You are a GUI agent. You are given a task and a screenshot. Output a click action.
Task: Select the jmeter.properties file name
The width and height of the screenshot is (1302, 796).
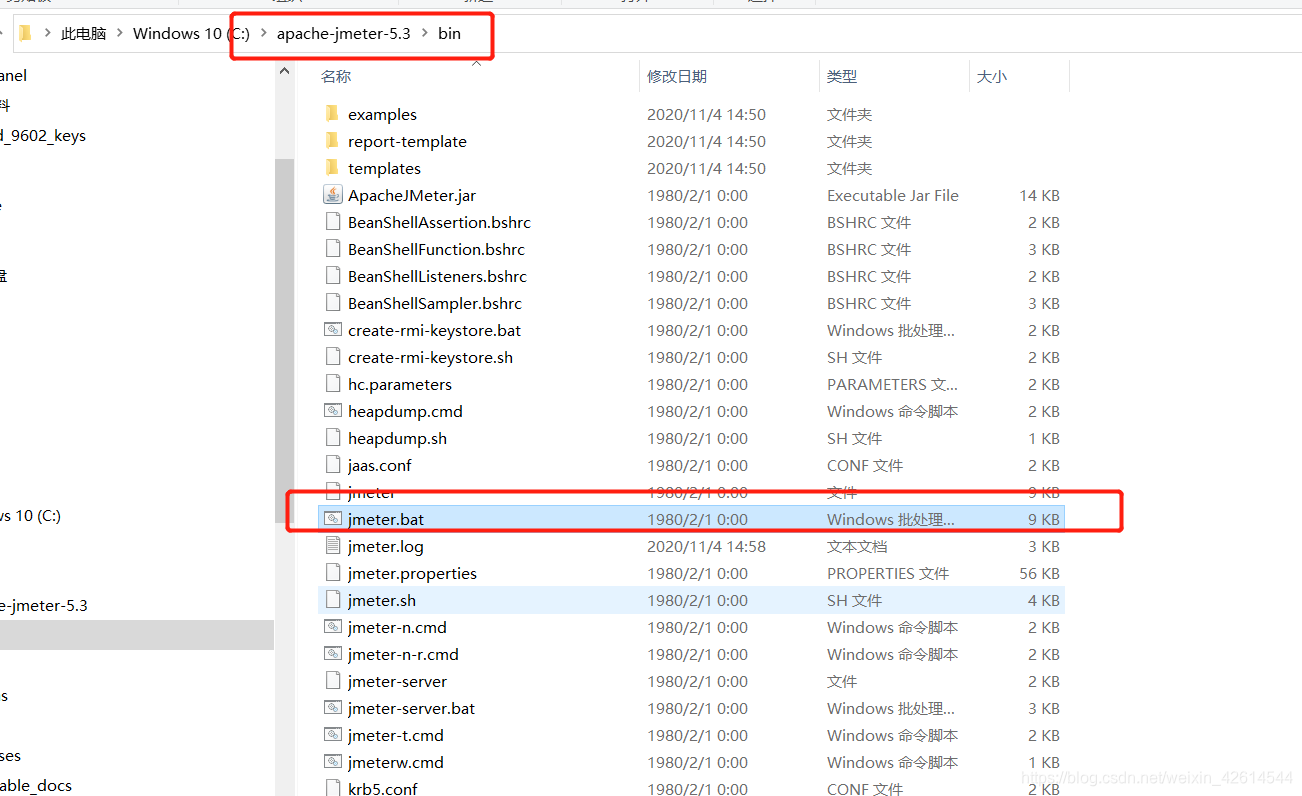click(x=412, y=573)
